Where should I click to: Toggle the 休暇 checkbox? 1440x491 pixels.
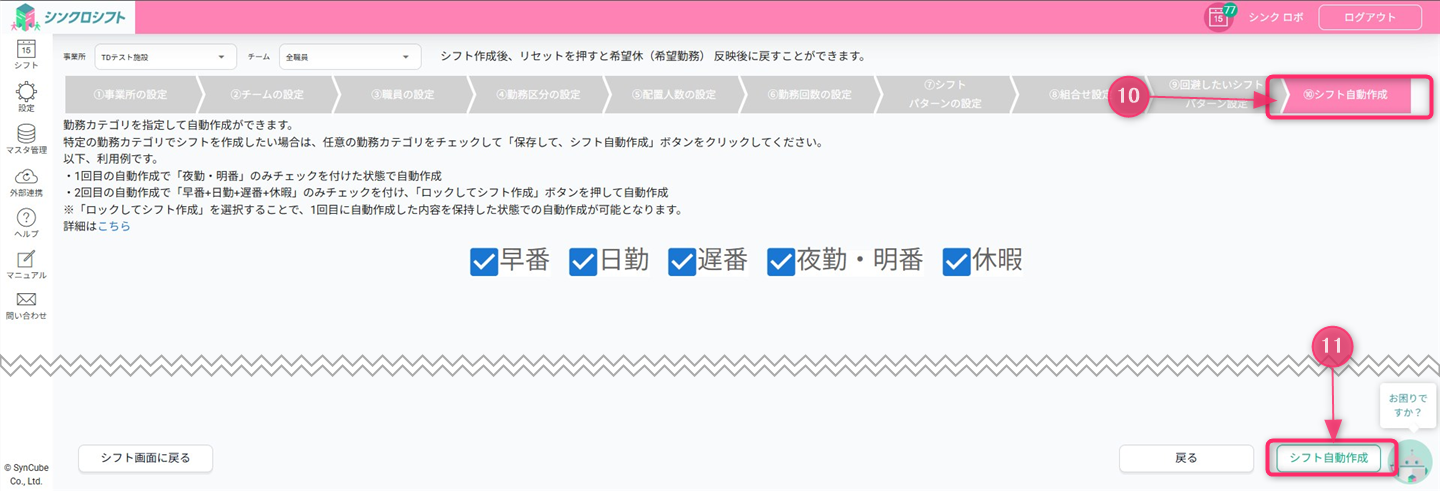[956, 262]
